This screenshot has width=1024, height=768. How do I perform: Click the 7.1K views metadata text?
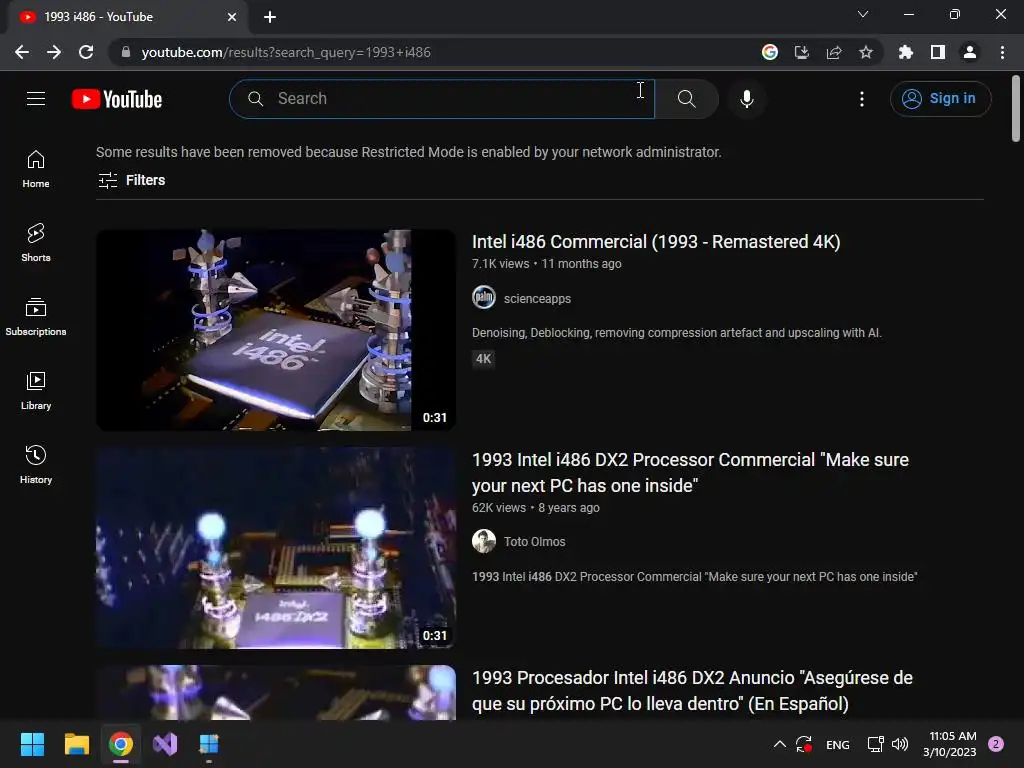tap(501, 264)
